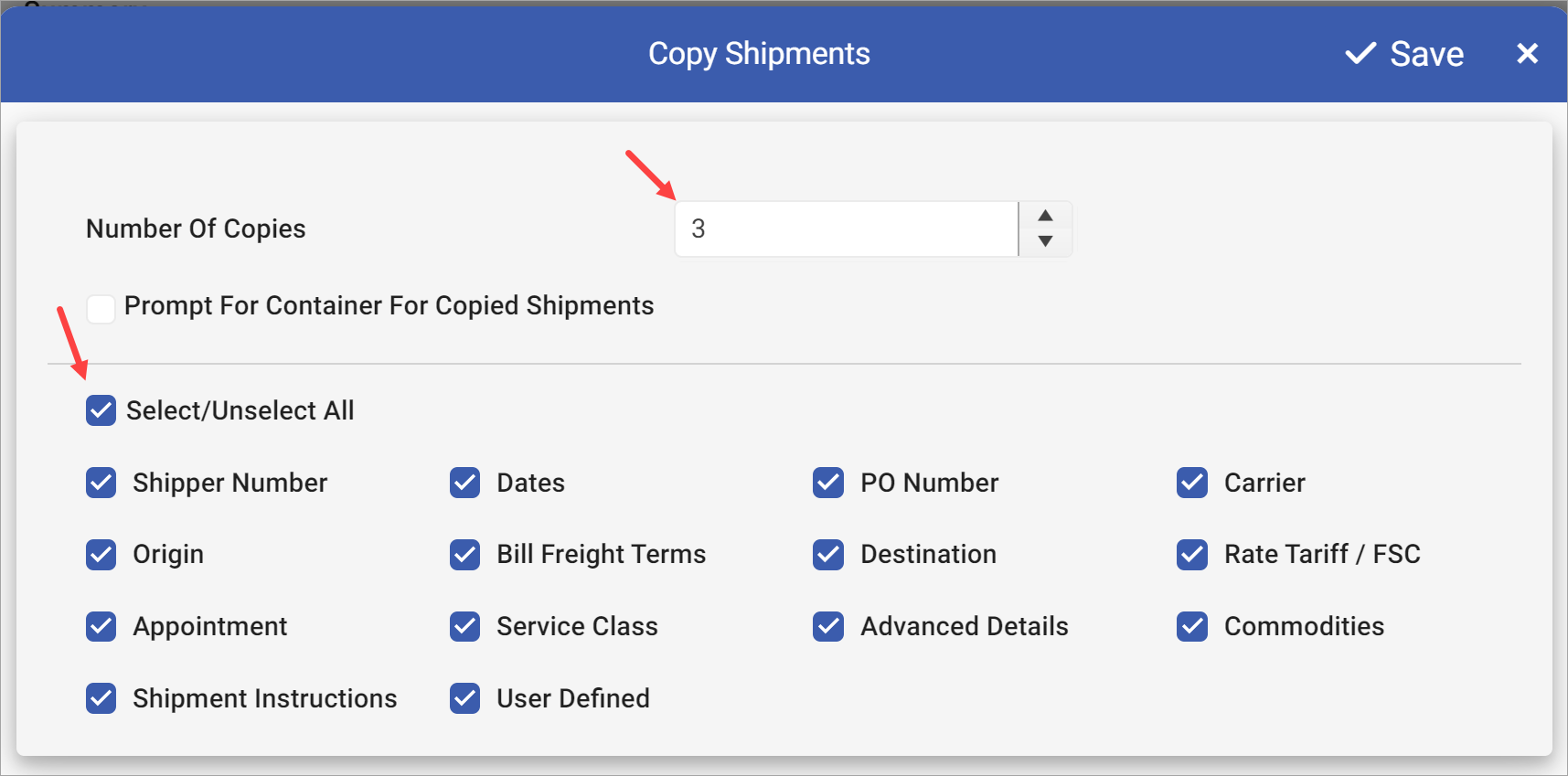Screen dimensions: 1568x776
Task: Uncheck the Commodities option
Action: (1192, 626)
